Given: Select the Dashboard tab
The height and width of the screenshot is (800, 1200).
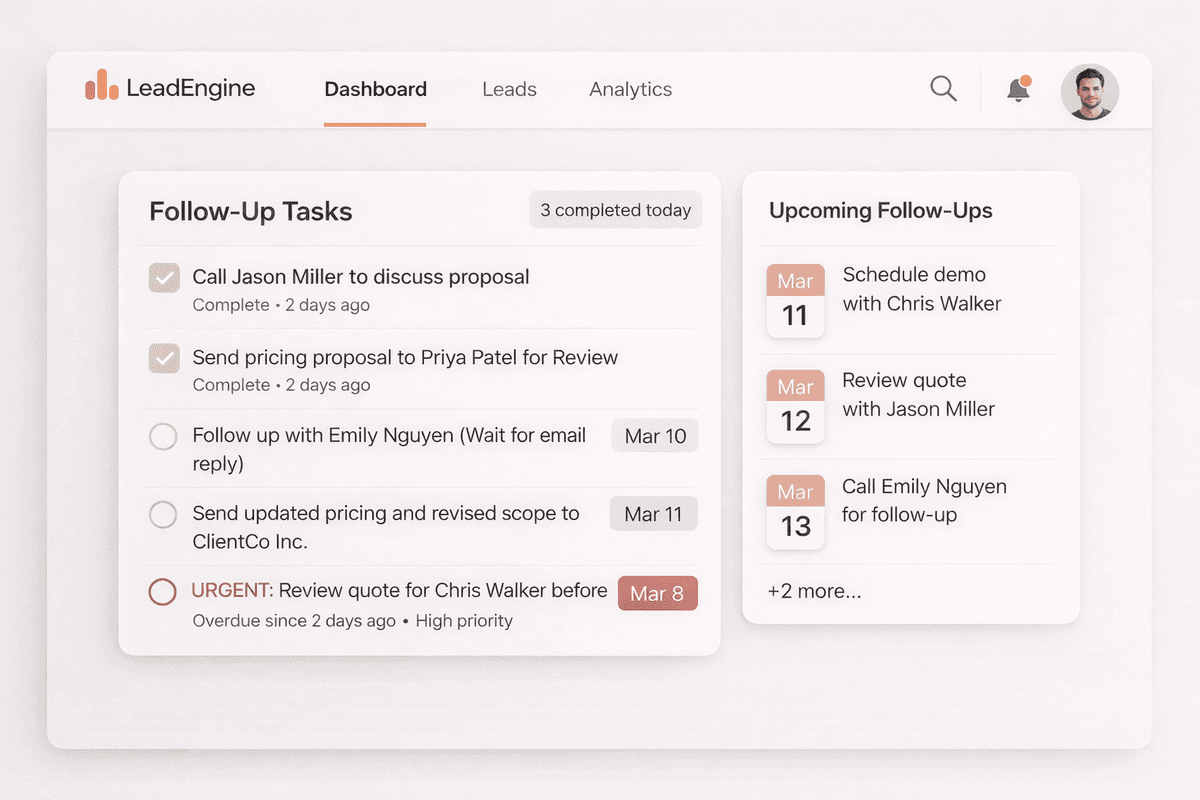Looking at the screenshot, I should pos(375,89).
